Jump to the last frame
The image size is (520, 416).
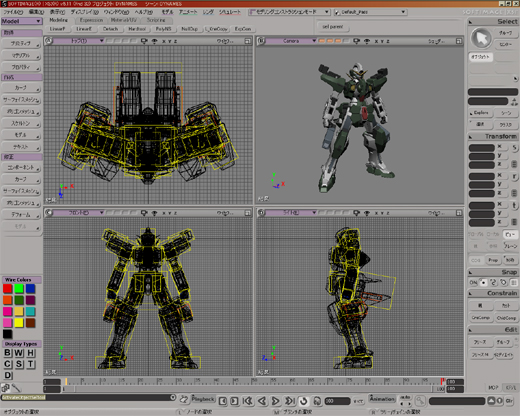pos(289,401)
